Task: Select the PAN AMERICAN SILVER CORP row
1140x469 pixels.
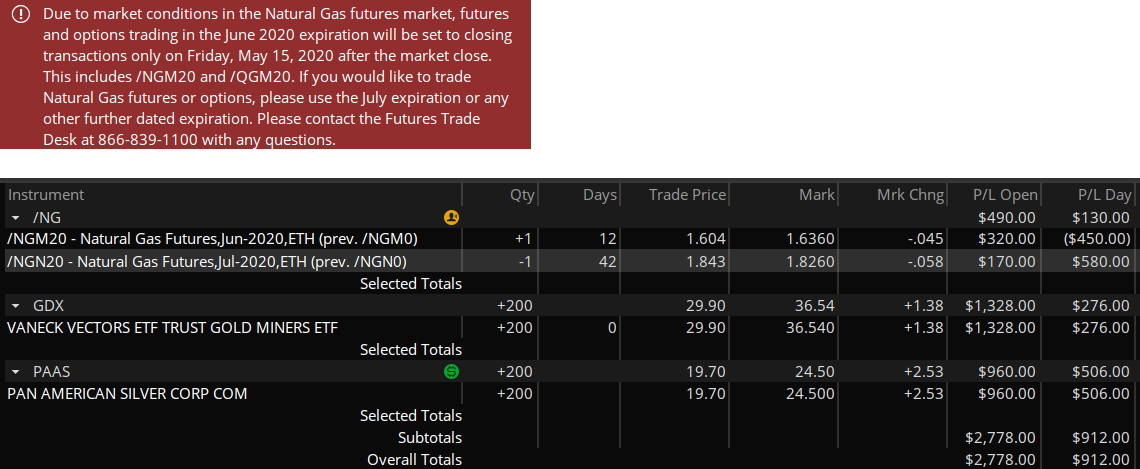Action: point(570,394)
